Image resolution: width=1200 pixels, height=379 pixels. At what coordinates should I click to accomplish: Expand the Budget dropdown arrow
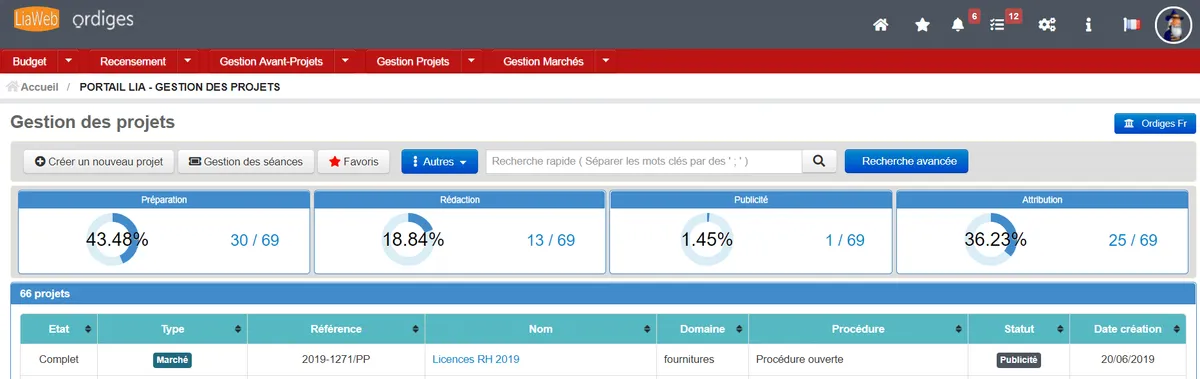coord(68,61)
